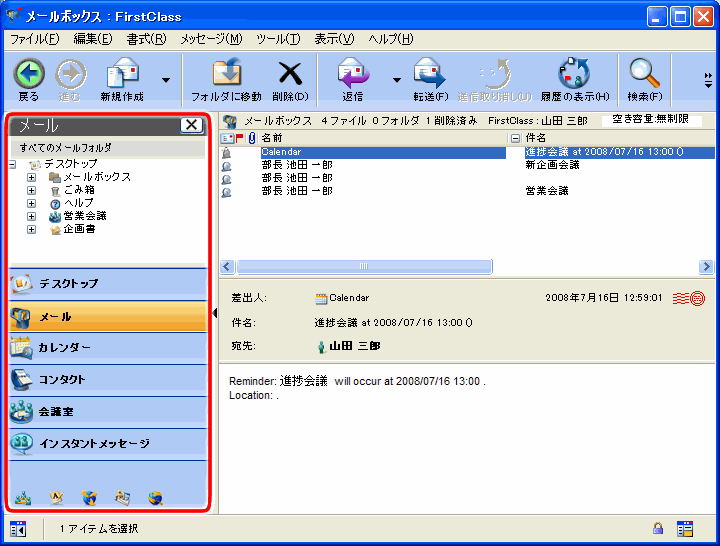Viewport: 720px width, 546px height.
Task: Open the メッセージ(M) menu
Action: (211, 39)
